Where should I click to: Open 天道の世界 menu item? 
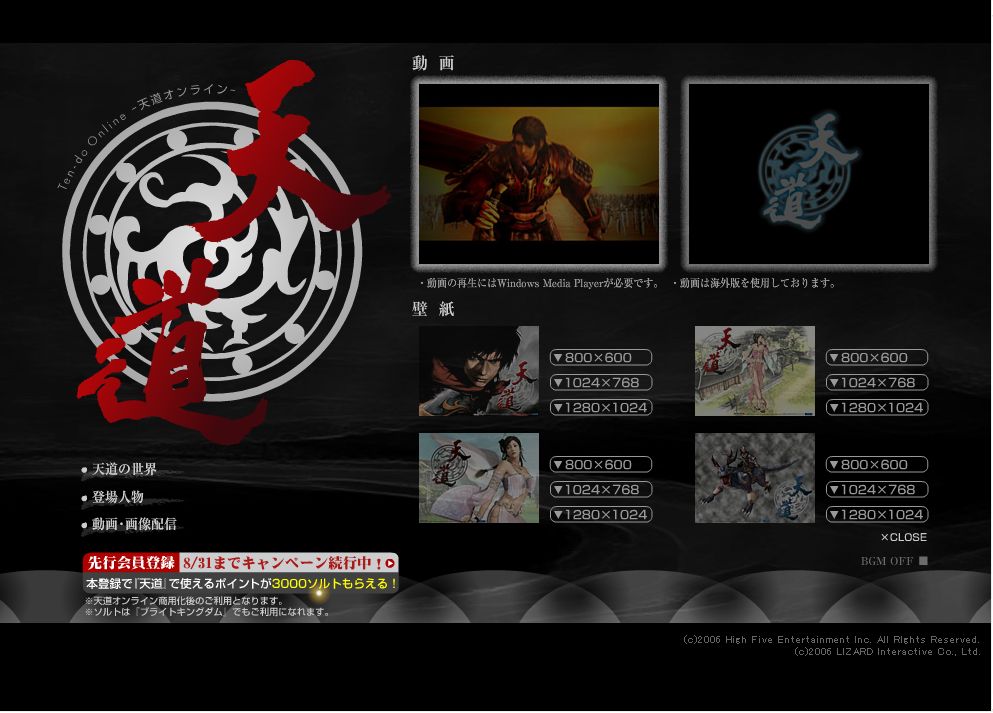click(x=124, y=470)
